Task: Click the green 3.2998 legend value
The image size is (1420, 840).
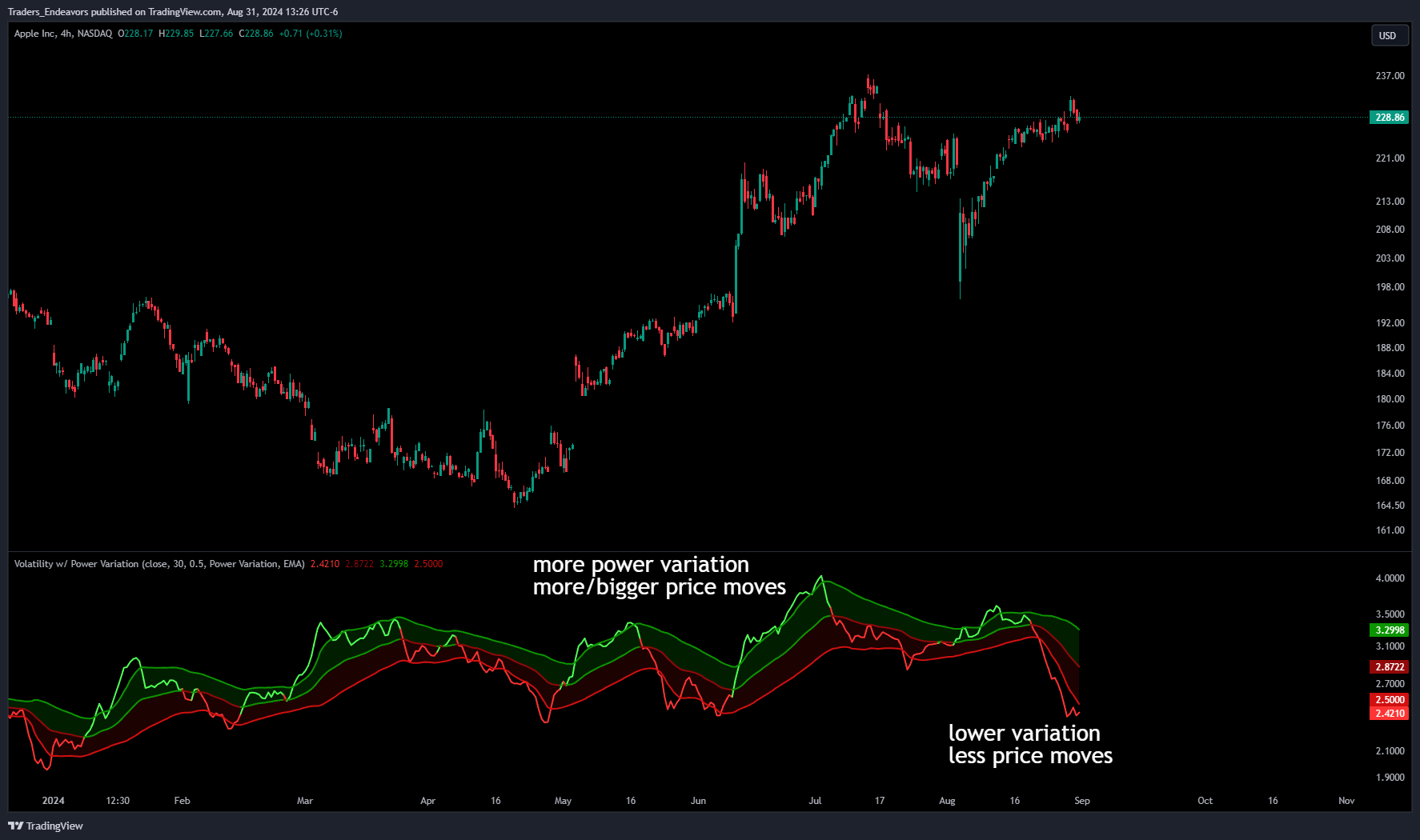Action: pos(394,564)
